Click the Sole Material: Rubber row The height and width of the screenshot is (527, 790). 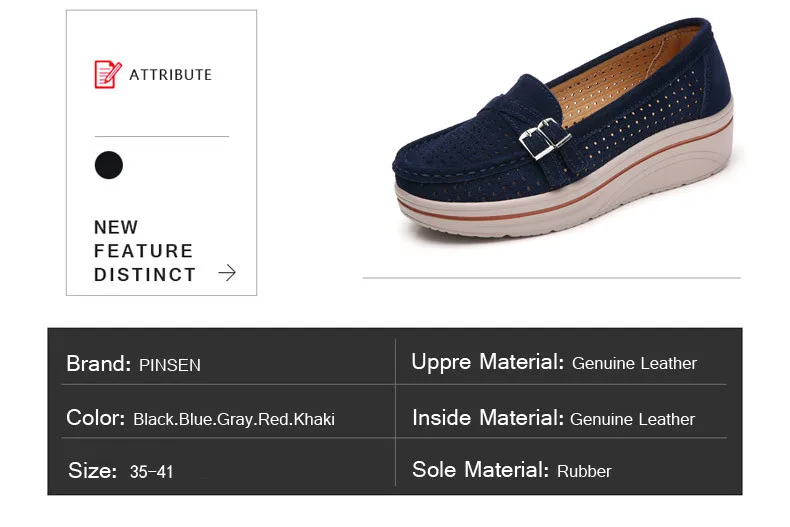tap(561, 470)
